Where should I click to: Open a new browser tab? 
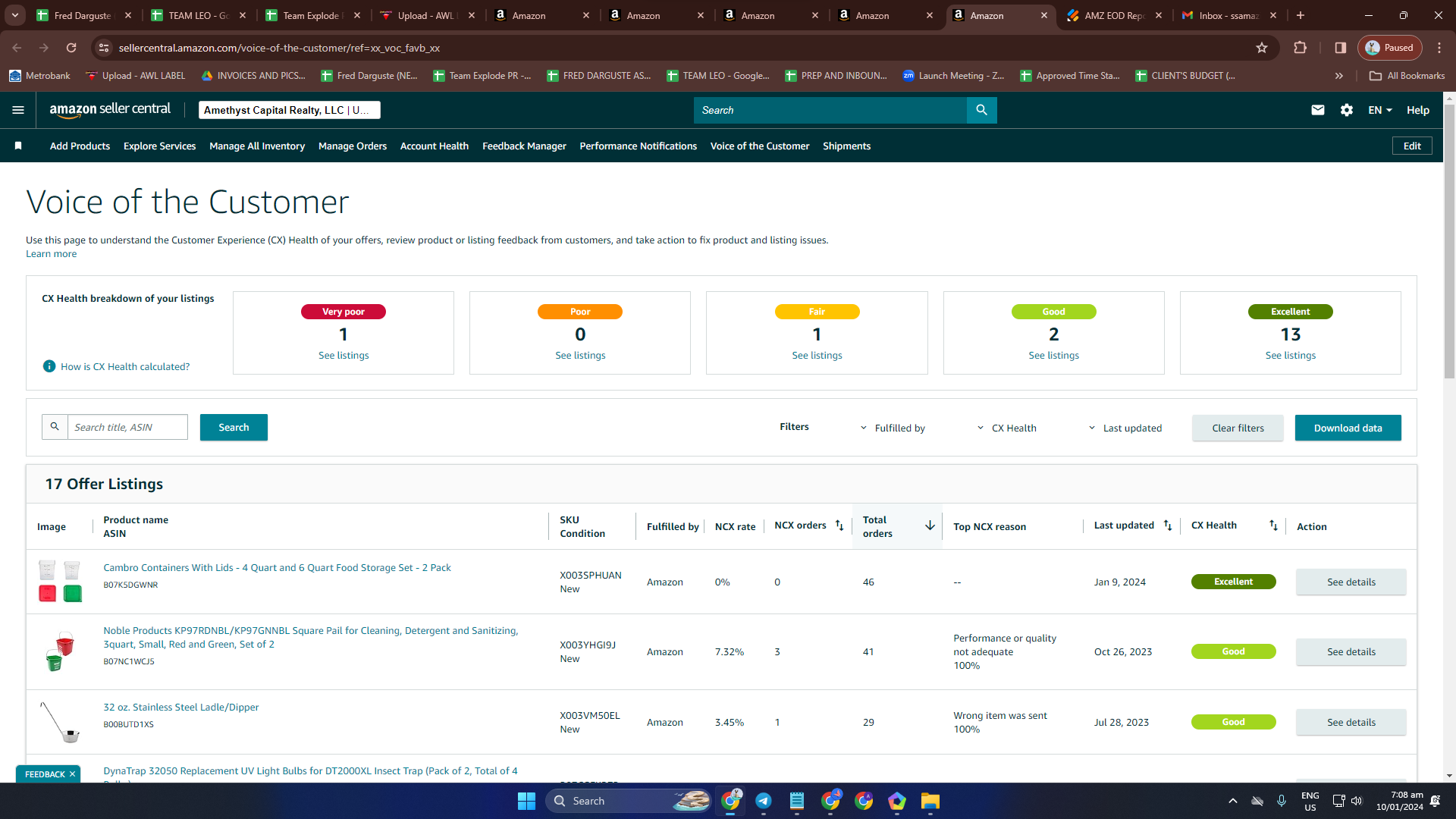coord(1301,15)
